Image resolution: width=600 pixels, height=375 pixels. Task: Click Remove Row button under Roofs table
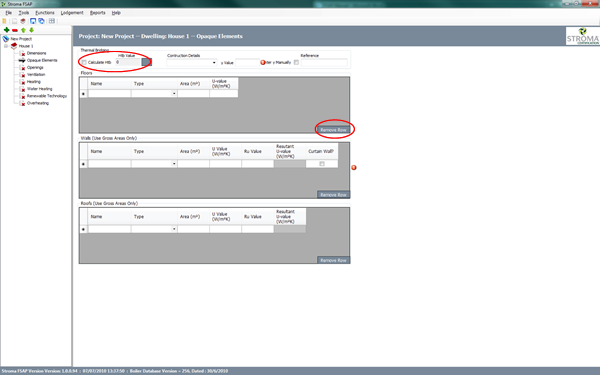pos(333,260)
